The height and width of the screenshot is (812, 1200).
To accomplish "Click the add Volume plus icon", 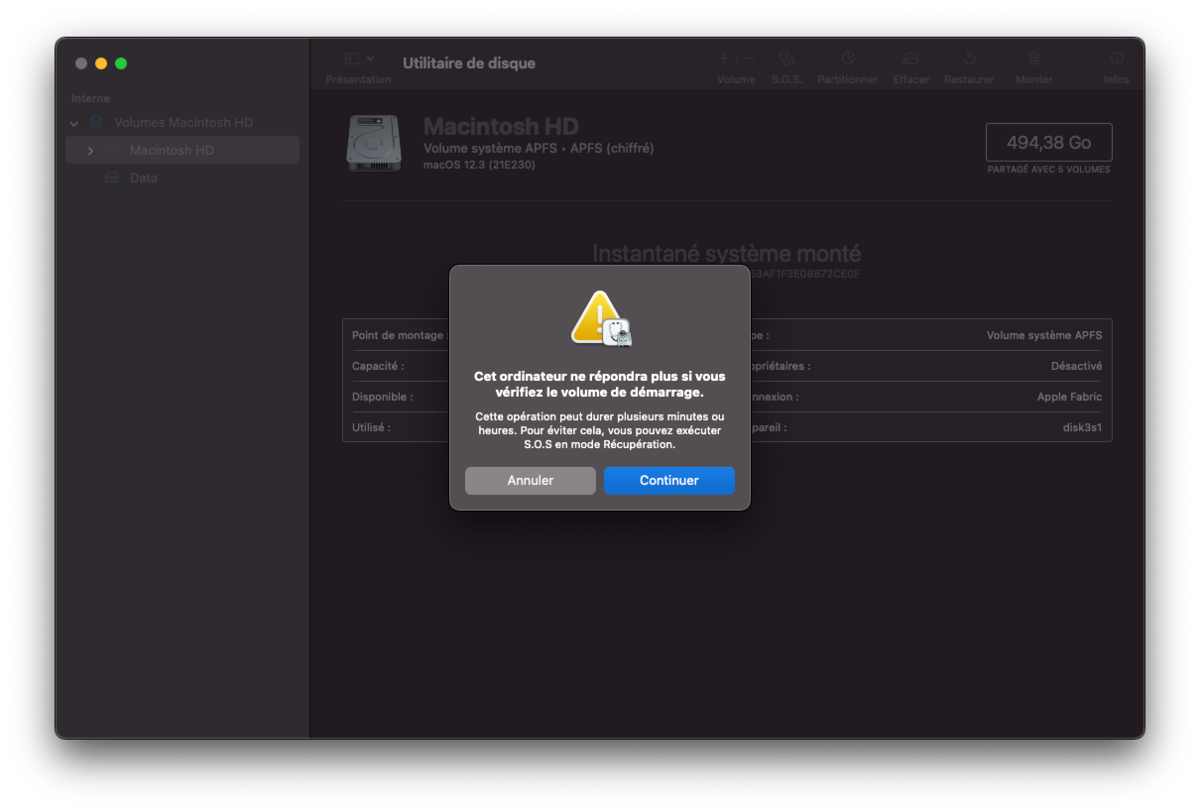I will click(x=724, y=59).
